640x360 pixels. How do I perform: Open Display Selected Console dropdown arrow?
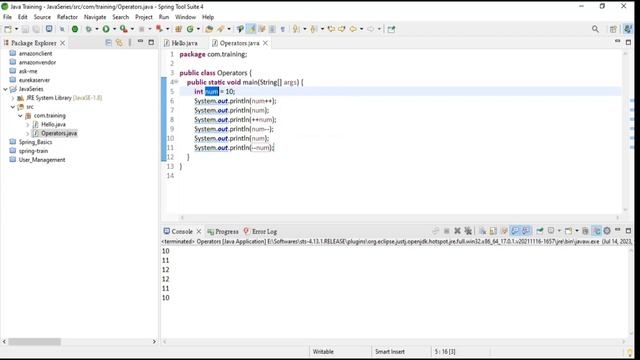point(559,231)
